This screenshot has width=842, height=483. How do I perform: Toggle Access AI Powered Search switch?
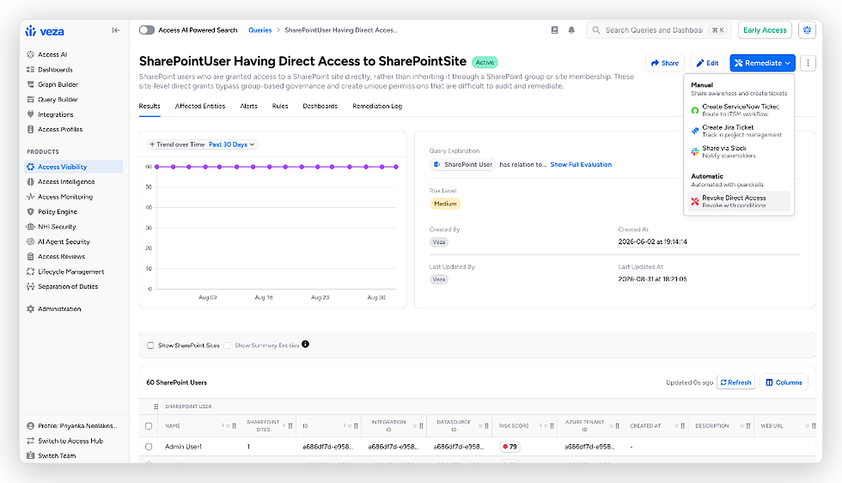147,30
